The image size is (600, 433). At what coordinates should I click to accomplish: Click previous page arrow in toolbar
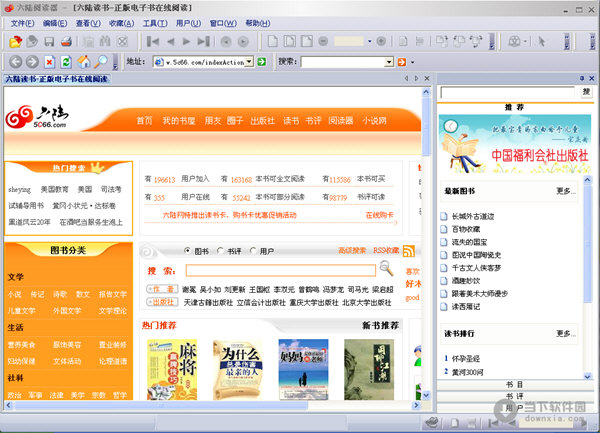[171, 41]
